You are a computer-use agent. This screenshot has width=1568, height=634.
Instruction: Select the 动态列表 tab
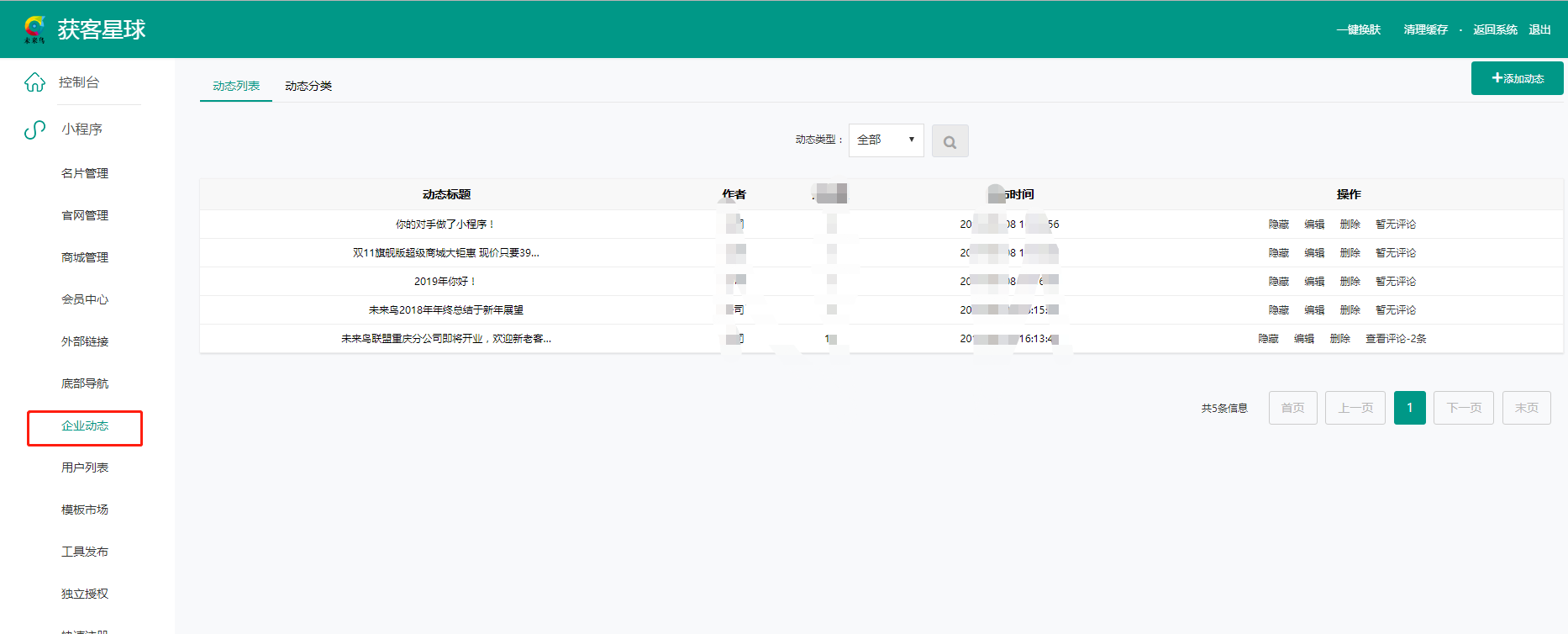[236, 86]
